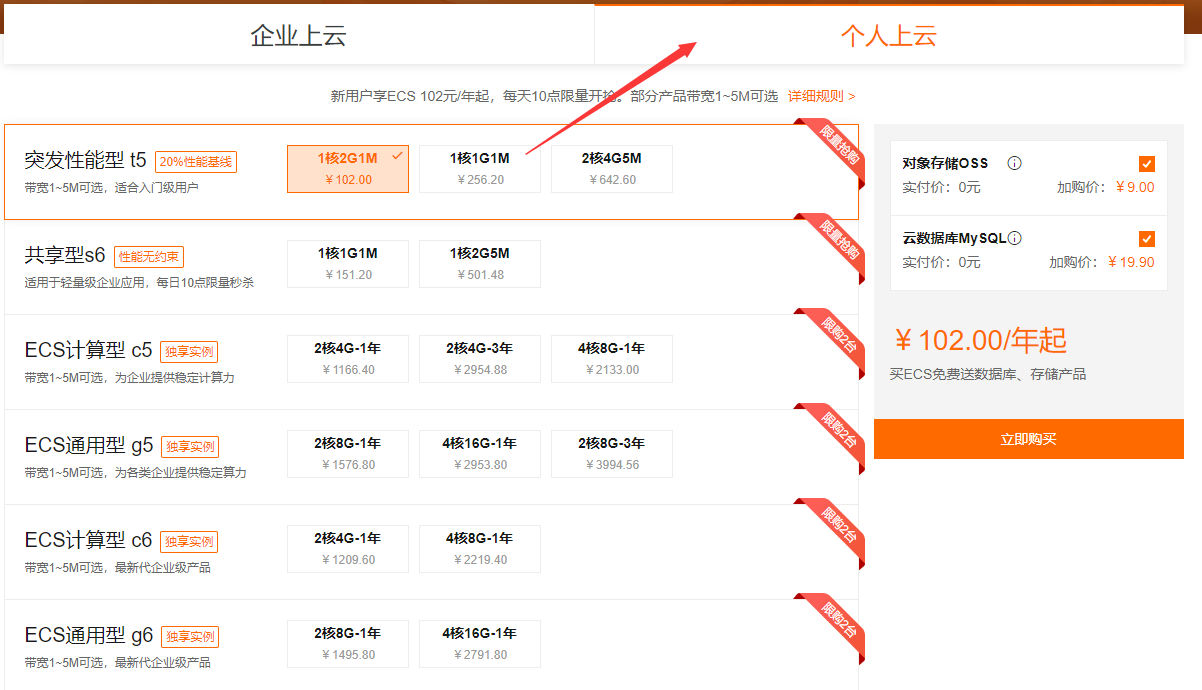1202x690 pixels.
Task: Choose t5 option 1核1G1M at ¥256.20
Action: 480,169
